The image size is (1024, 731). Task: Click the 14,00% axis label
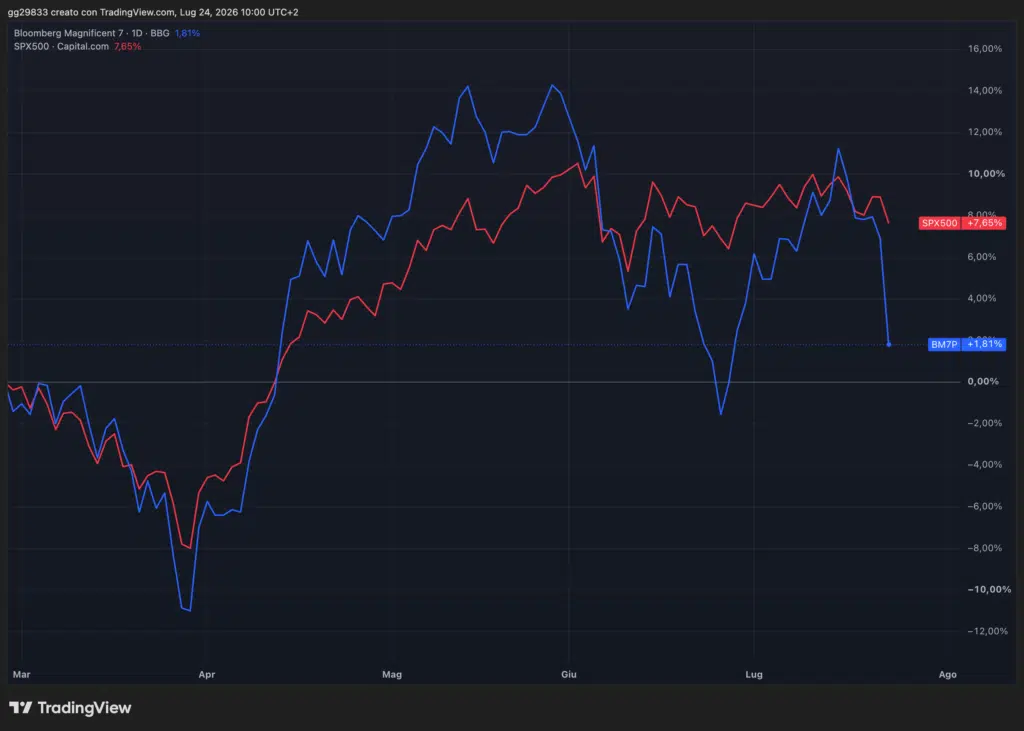pyautogui.click(x=985, y=91)
